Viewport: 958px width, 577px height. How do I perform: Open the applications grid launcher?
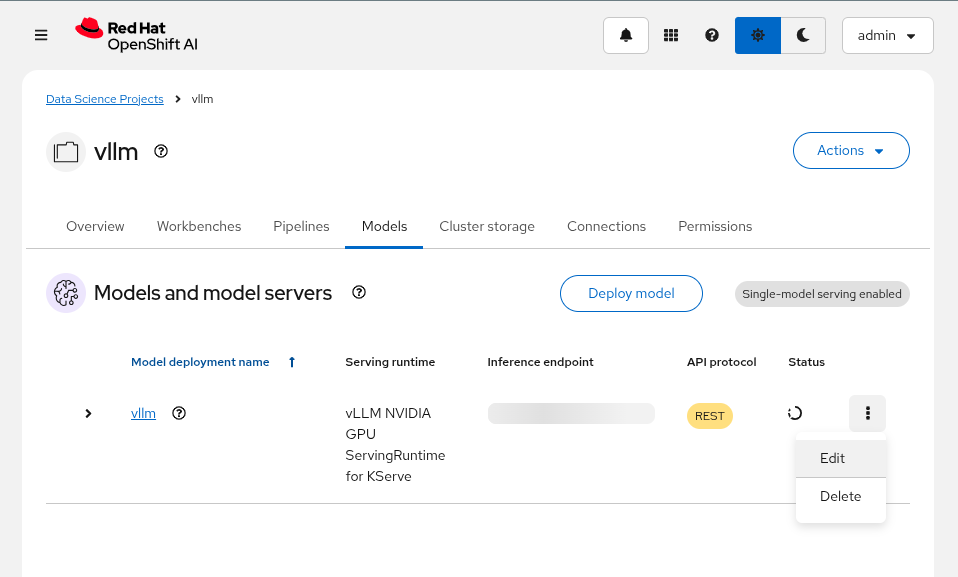[671, 35]
